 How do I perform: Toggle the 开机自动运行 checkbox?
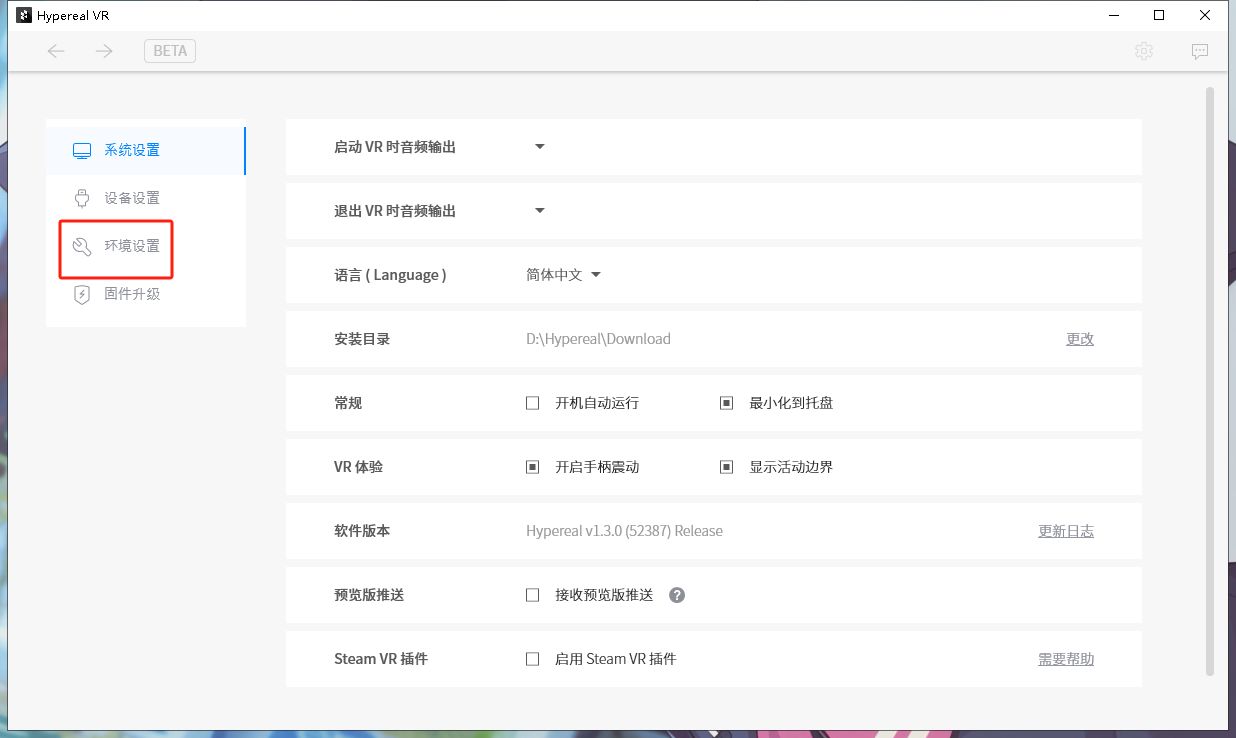(x=533, y=403)
